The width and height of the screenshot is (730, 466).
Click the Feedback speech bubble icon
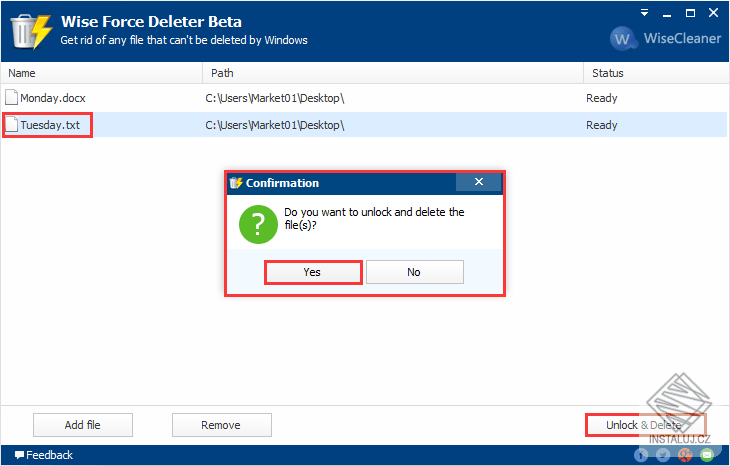19,455
